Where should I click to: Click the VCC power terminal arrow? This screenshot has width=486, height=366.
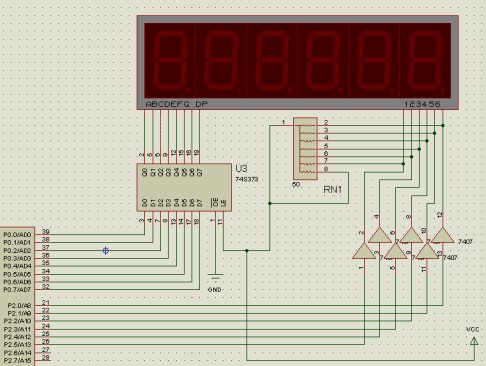(x=474, y=341)
